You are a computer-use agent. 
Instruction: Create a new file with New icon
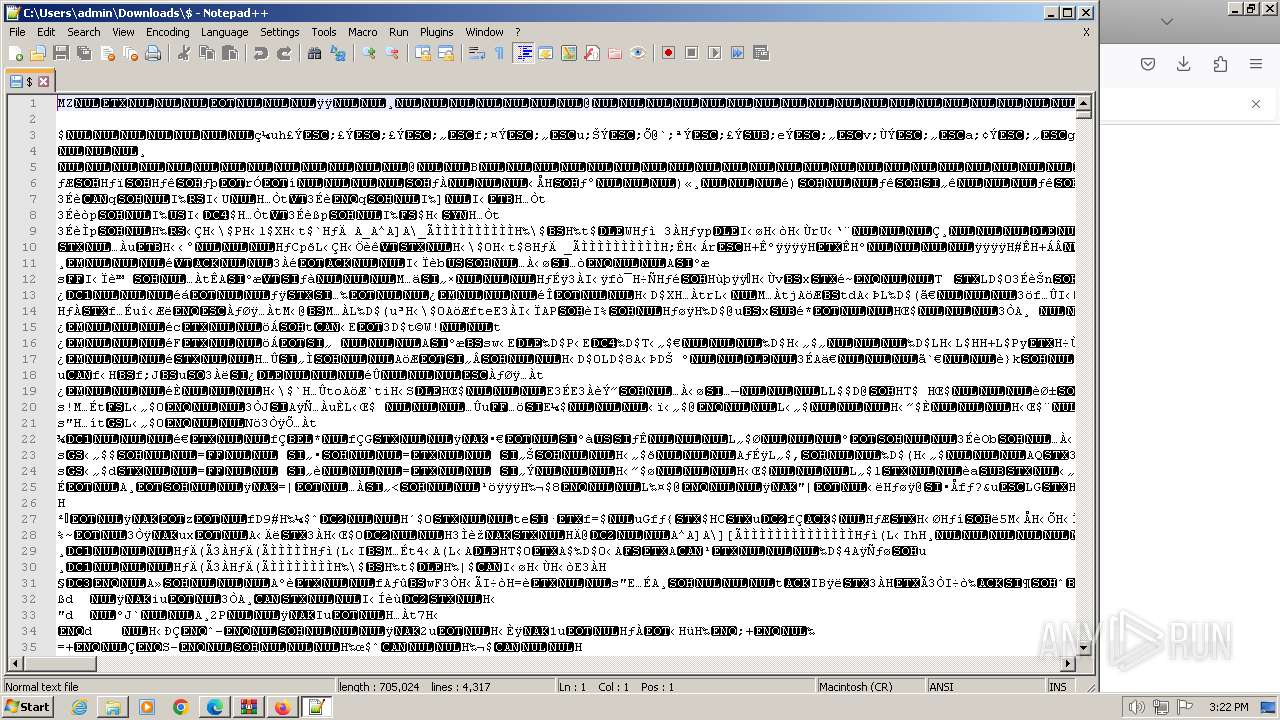click(x=16, y=53)
